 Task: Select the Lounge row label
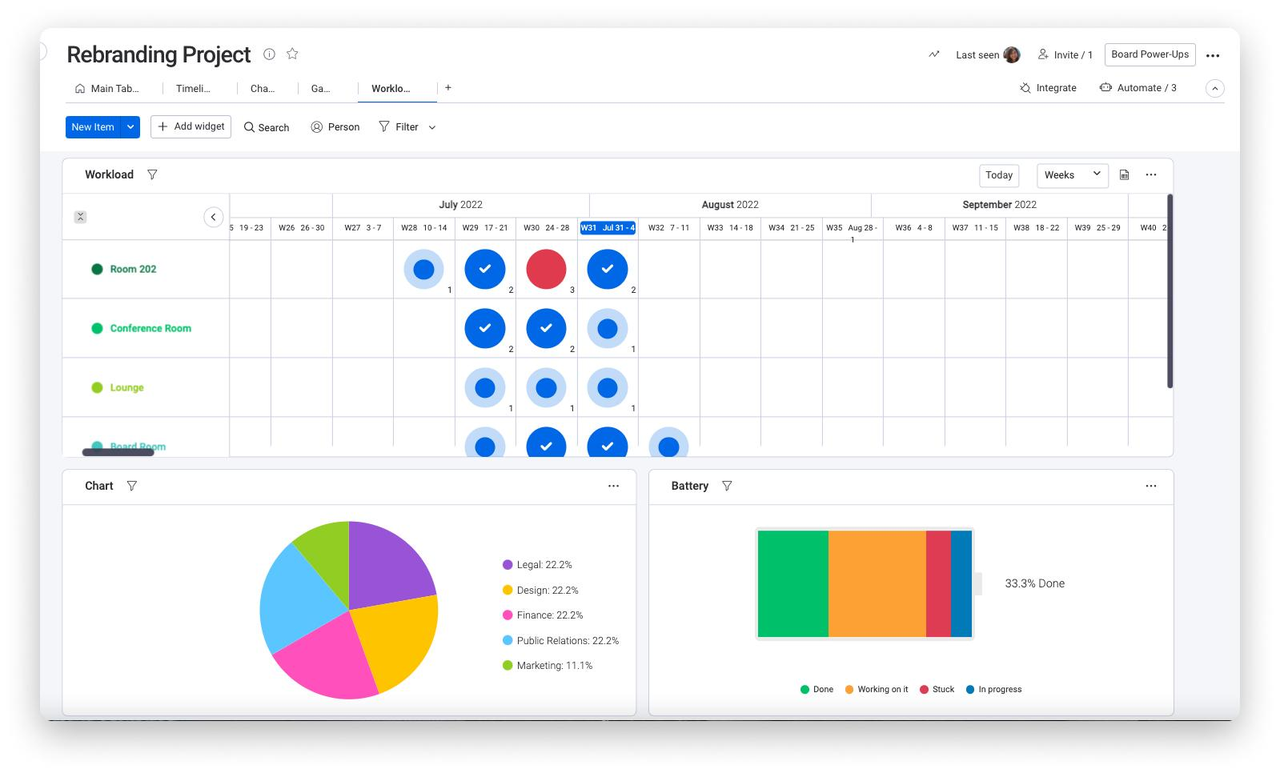pyautogui.click(x=127, y=387)
